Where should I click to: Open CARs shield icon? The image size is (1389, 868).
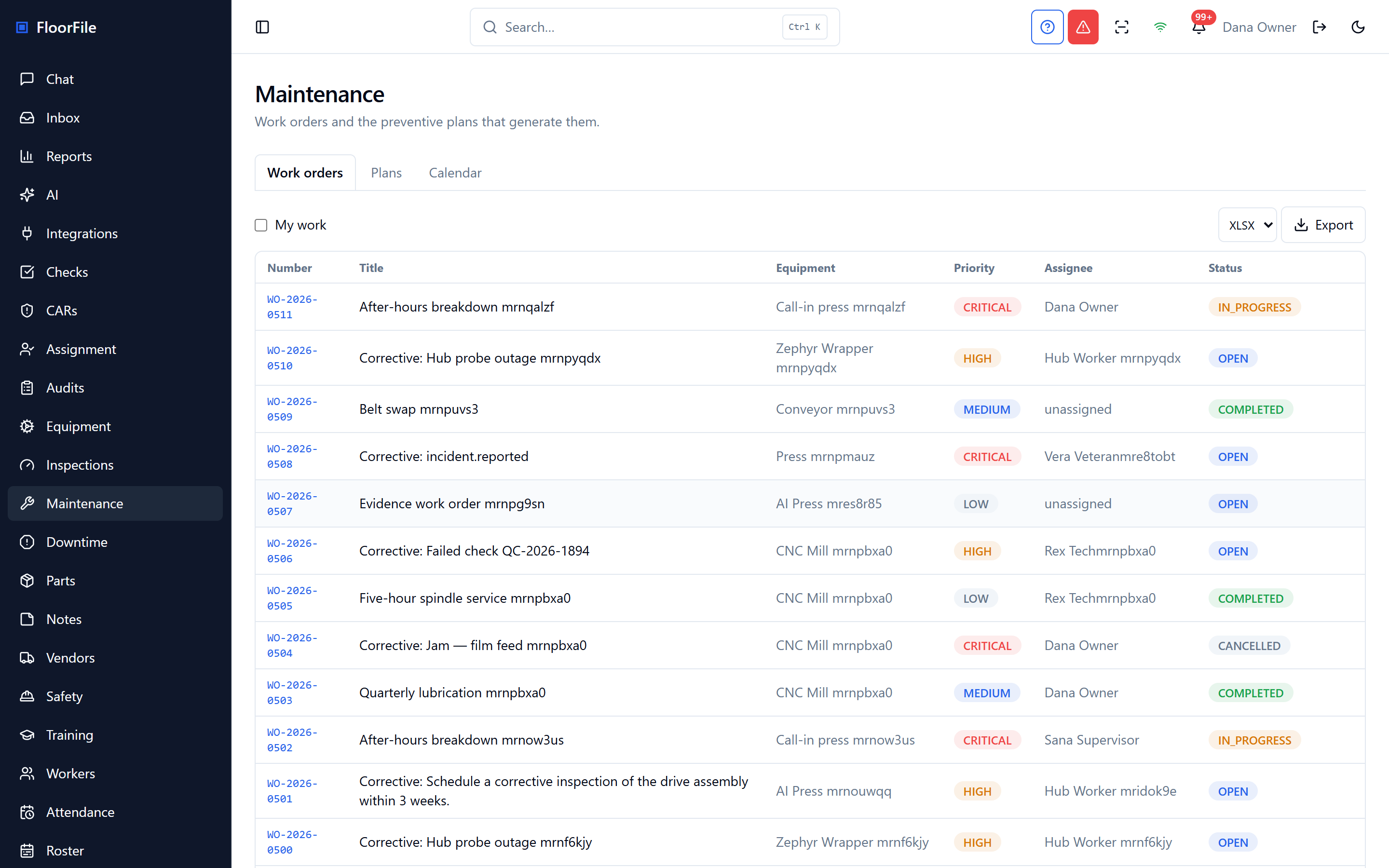[27, 311]
